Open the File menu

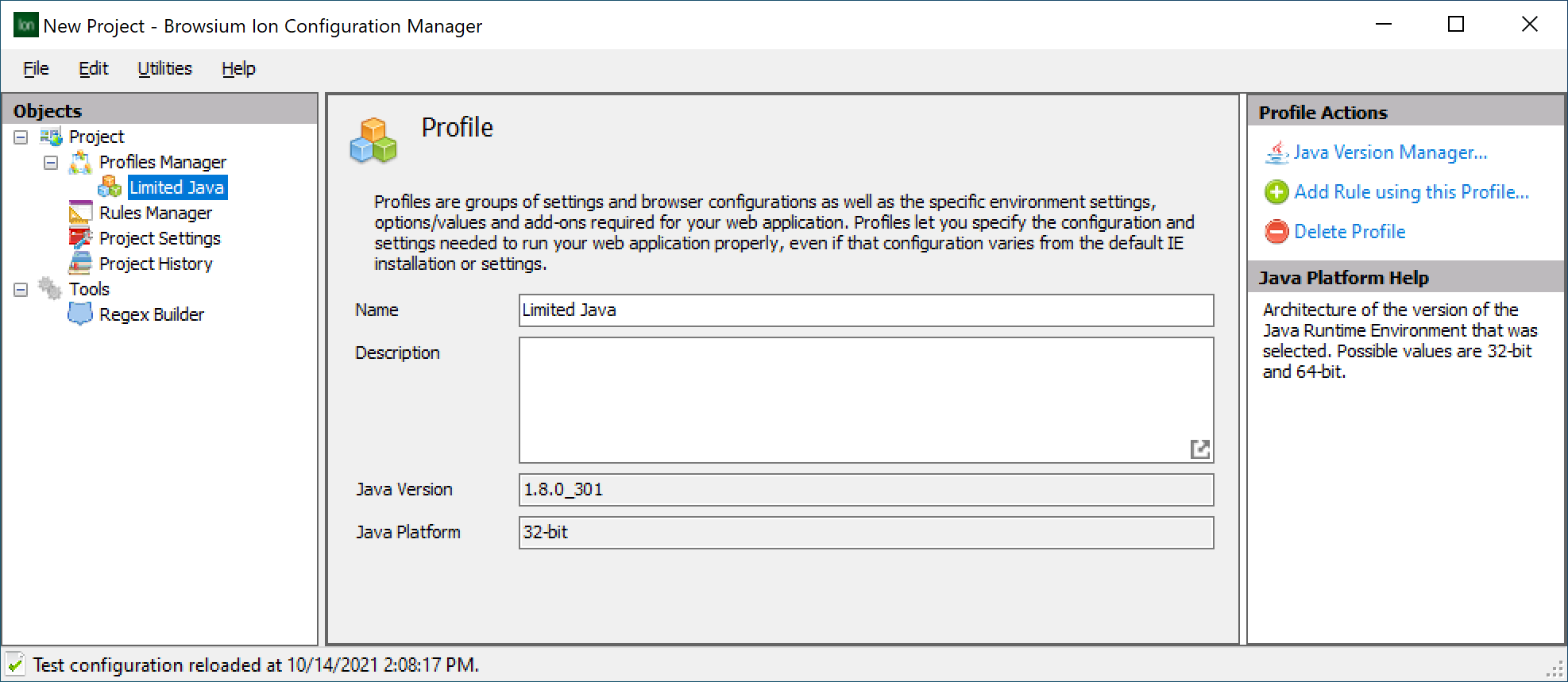36,69
